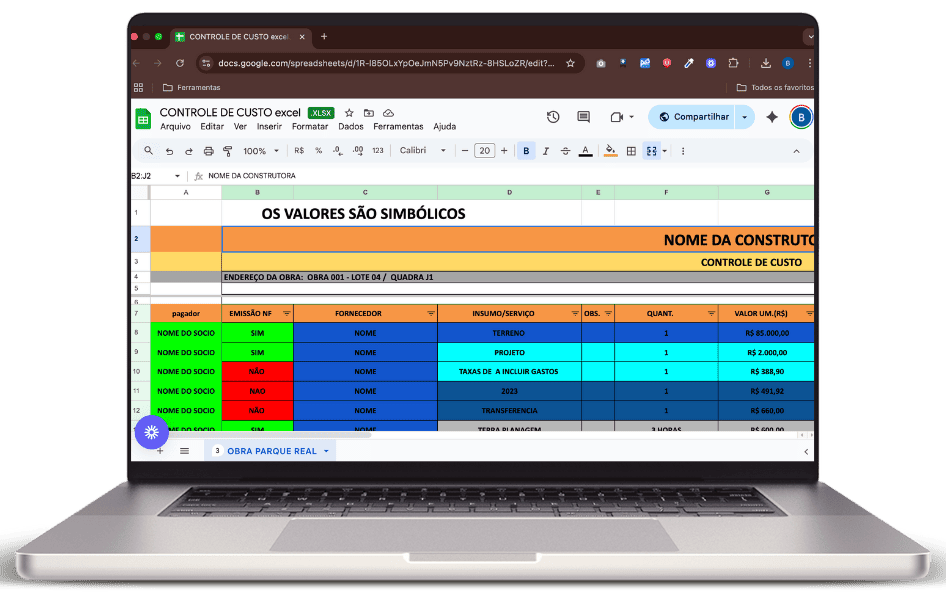Toggle italic formatting

click(546, 151)
